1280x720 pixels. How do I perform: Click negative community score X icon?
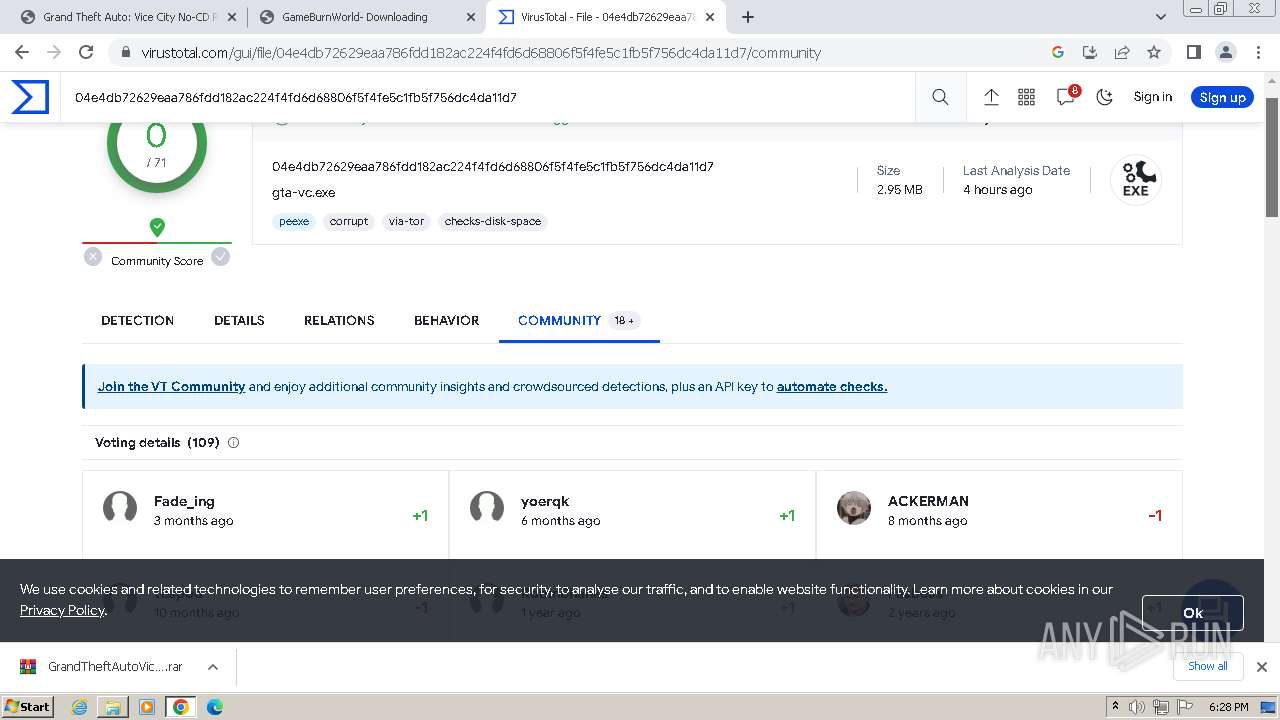pyautogui.click(x=93, y=257)
